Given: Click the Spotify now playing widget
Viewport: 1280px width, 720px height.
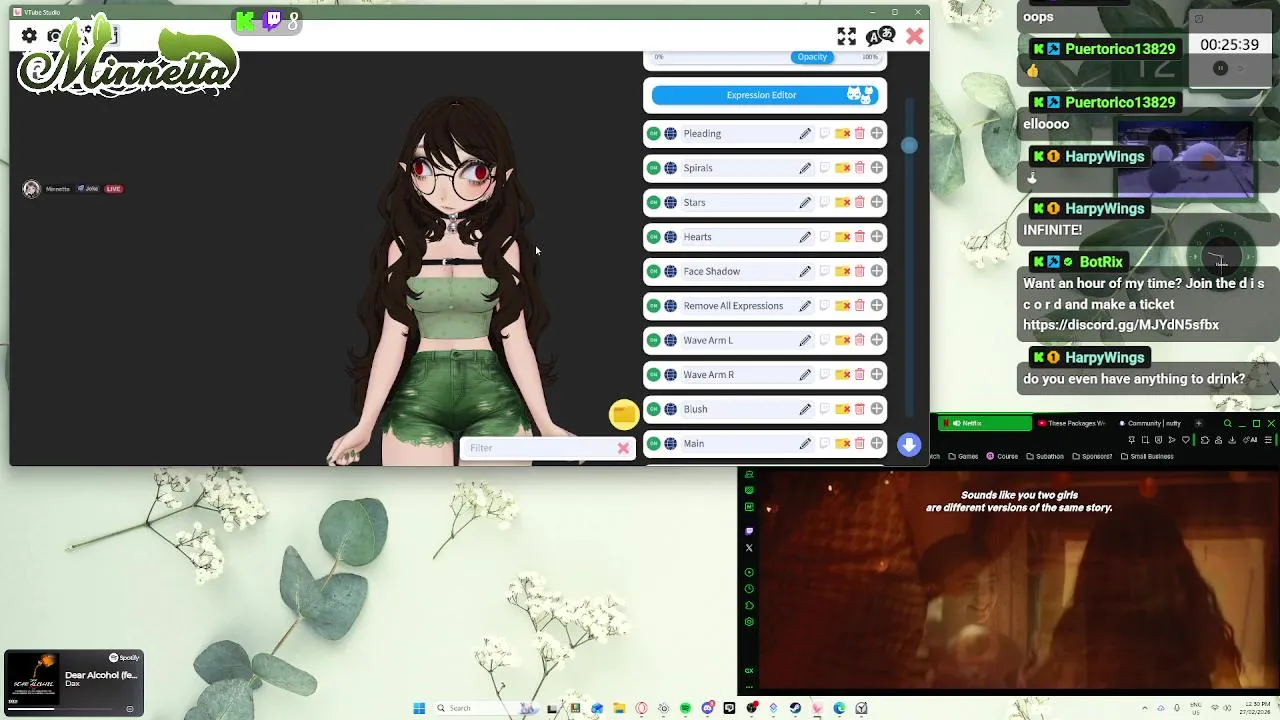Looking at the screenshot, I should [x=74, y=683].
